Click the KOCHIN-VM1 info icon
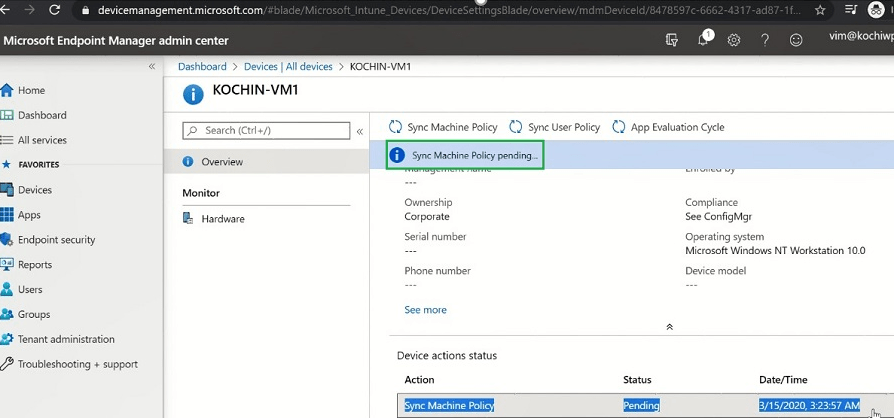894x418 pixels. click(193, 95)
